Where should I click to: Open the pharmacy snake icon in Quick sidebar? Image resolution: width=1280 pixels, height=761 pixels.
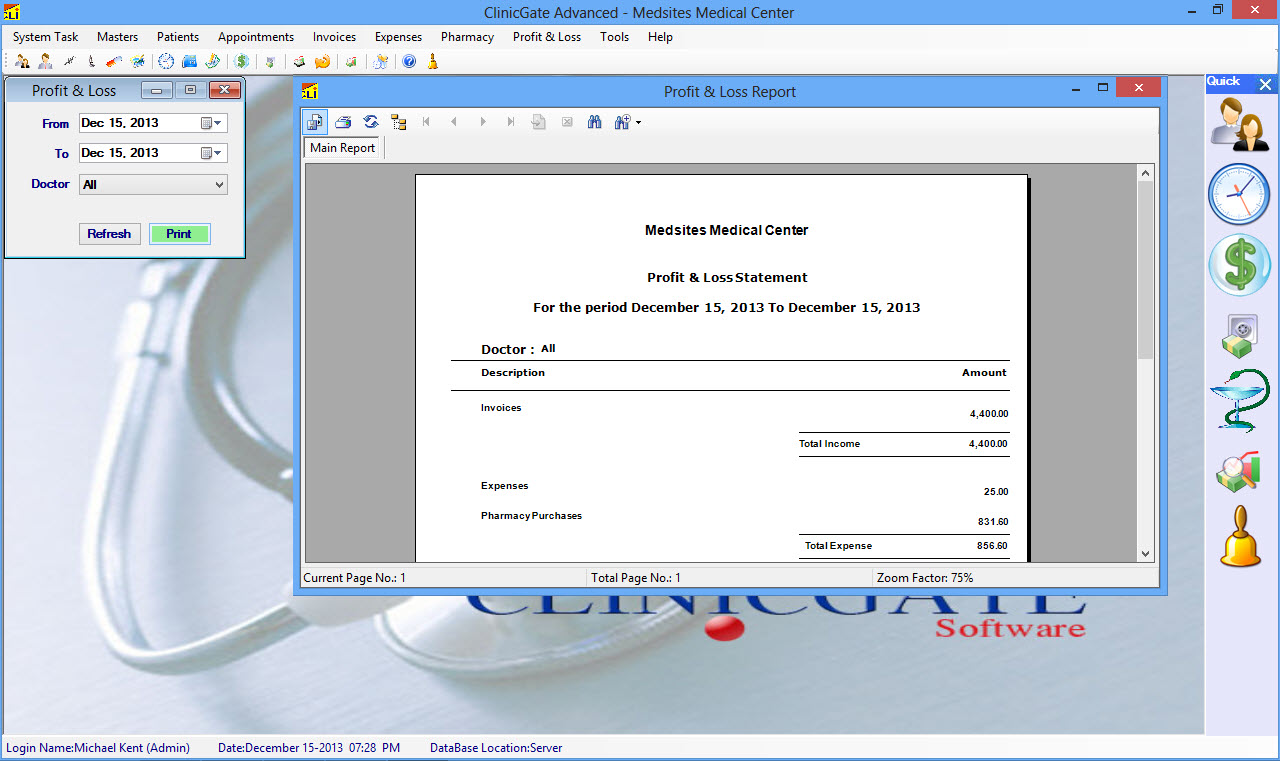pos(1239,400)
